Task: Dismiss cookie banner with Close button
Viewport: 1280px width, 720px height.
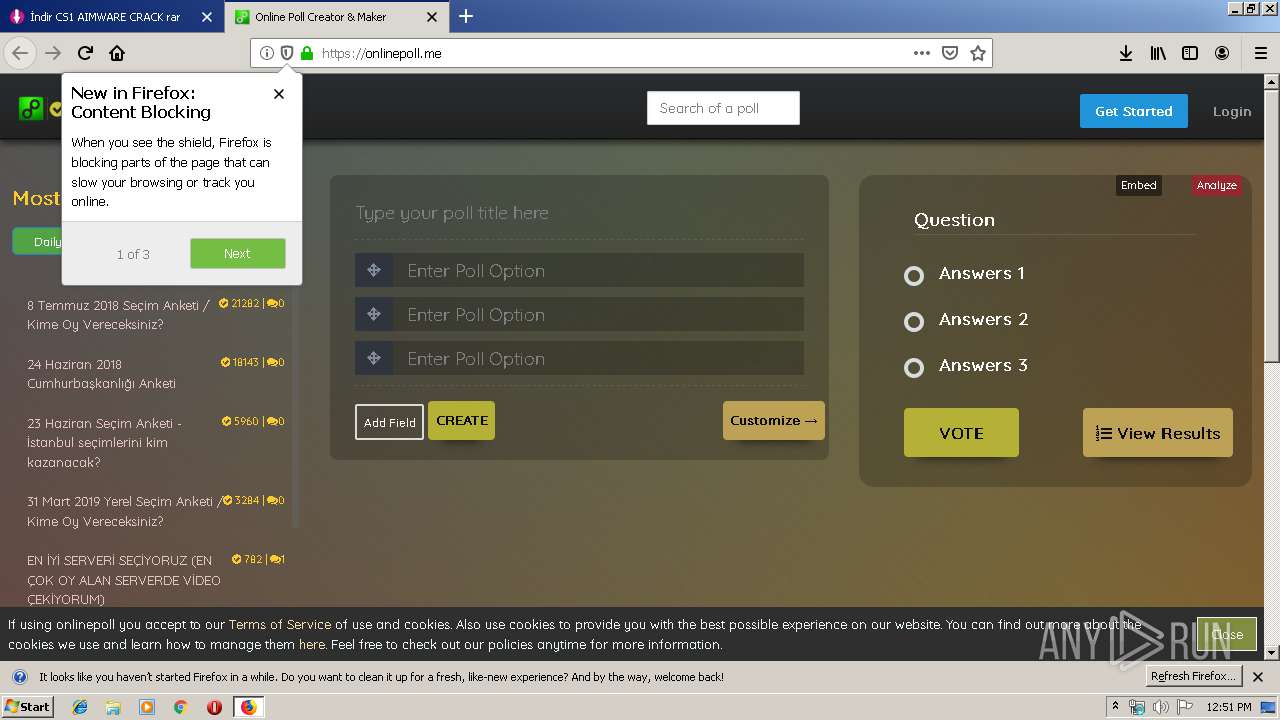Action: pyautogui.click(x=1227, y=634)
